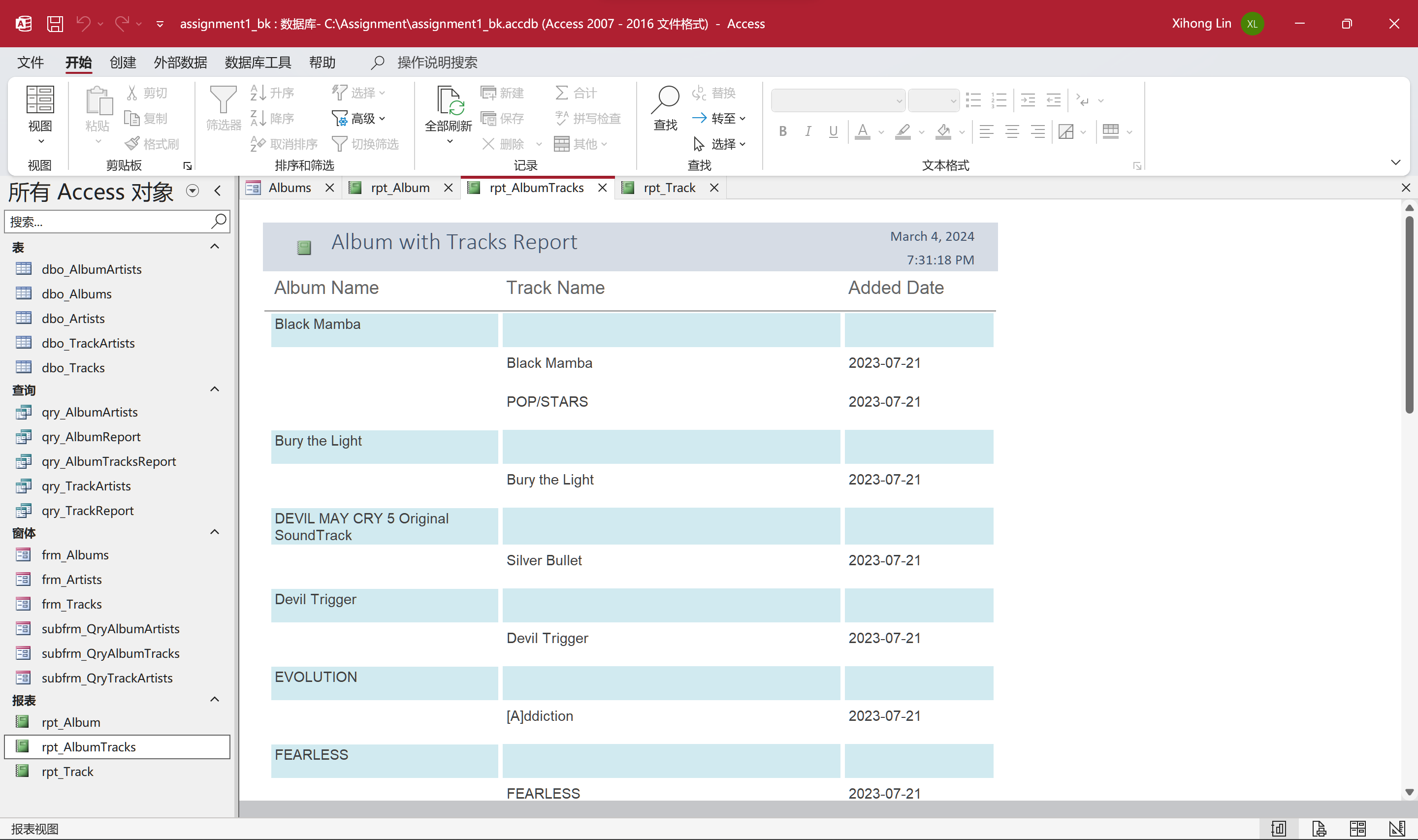Click the 替换 Replace icon

[x=699, y=93]
